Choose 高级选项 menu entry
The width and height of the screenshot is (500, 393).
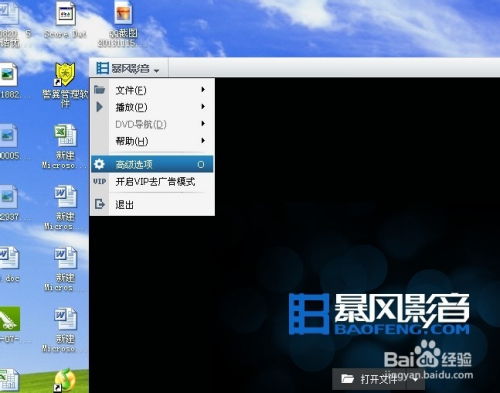coord(152,164)
